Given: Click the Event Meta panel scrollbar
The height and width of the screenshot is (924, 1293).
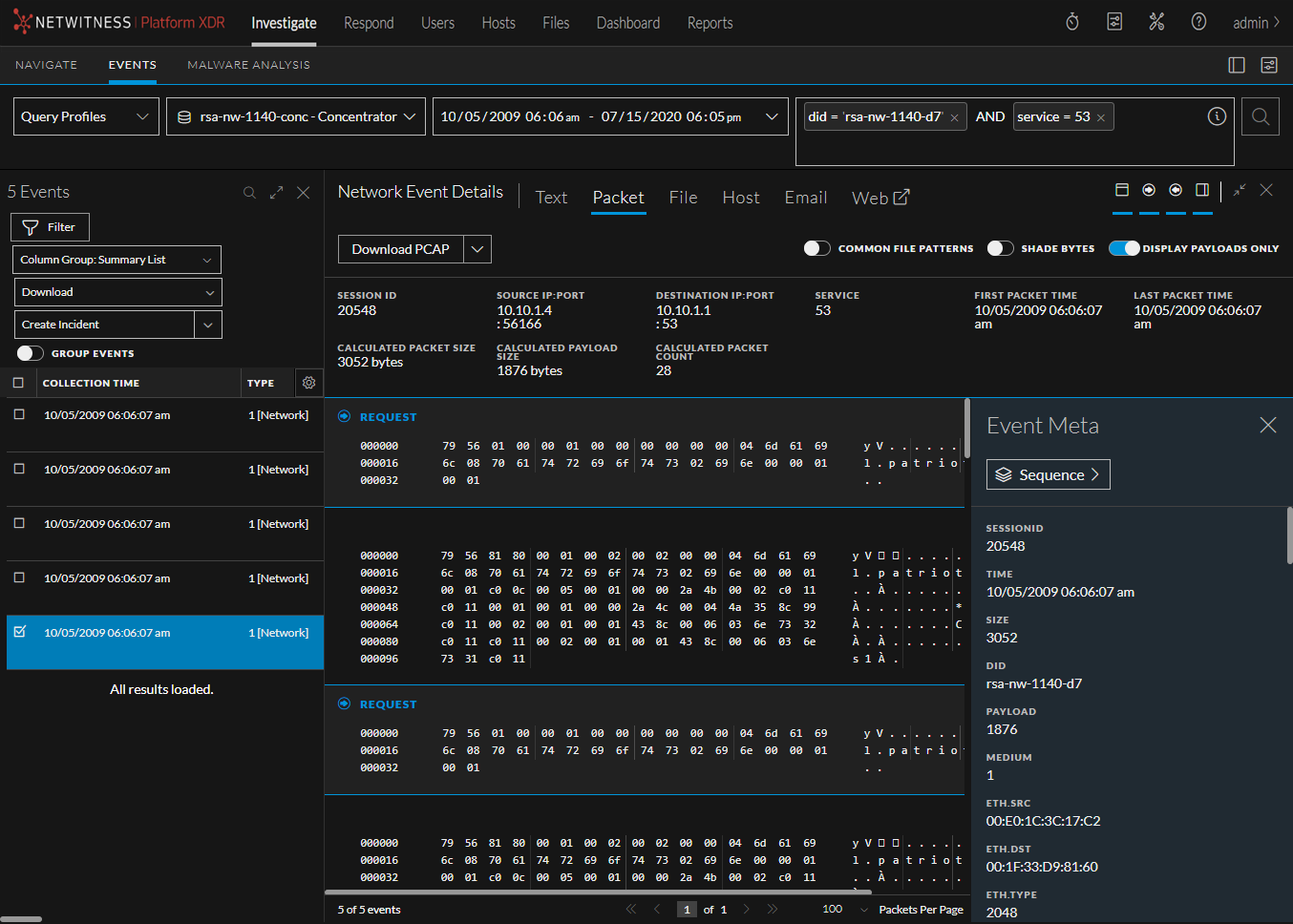Looking at the screenshot, I should [x=1289, y=535].
